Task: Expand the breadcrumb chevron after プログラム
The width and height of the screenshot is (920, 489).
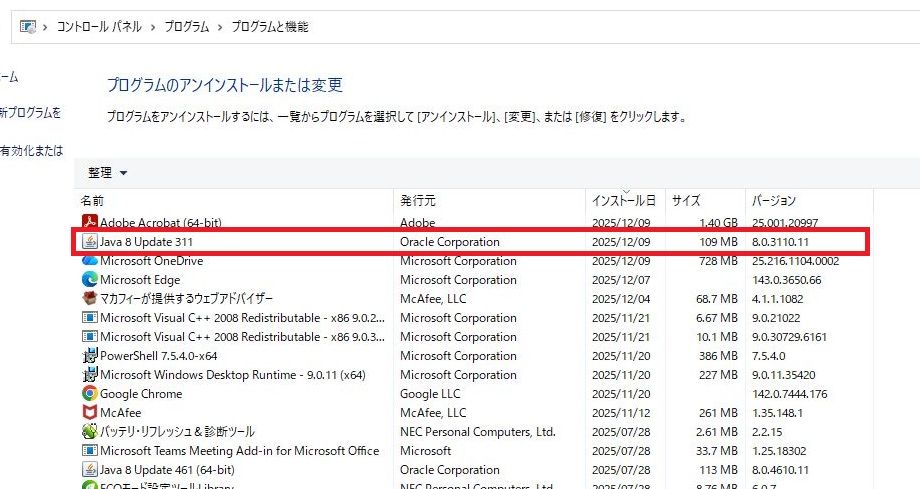Action: coord(220,27)
